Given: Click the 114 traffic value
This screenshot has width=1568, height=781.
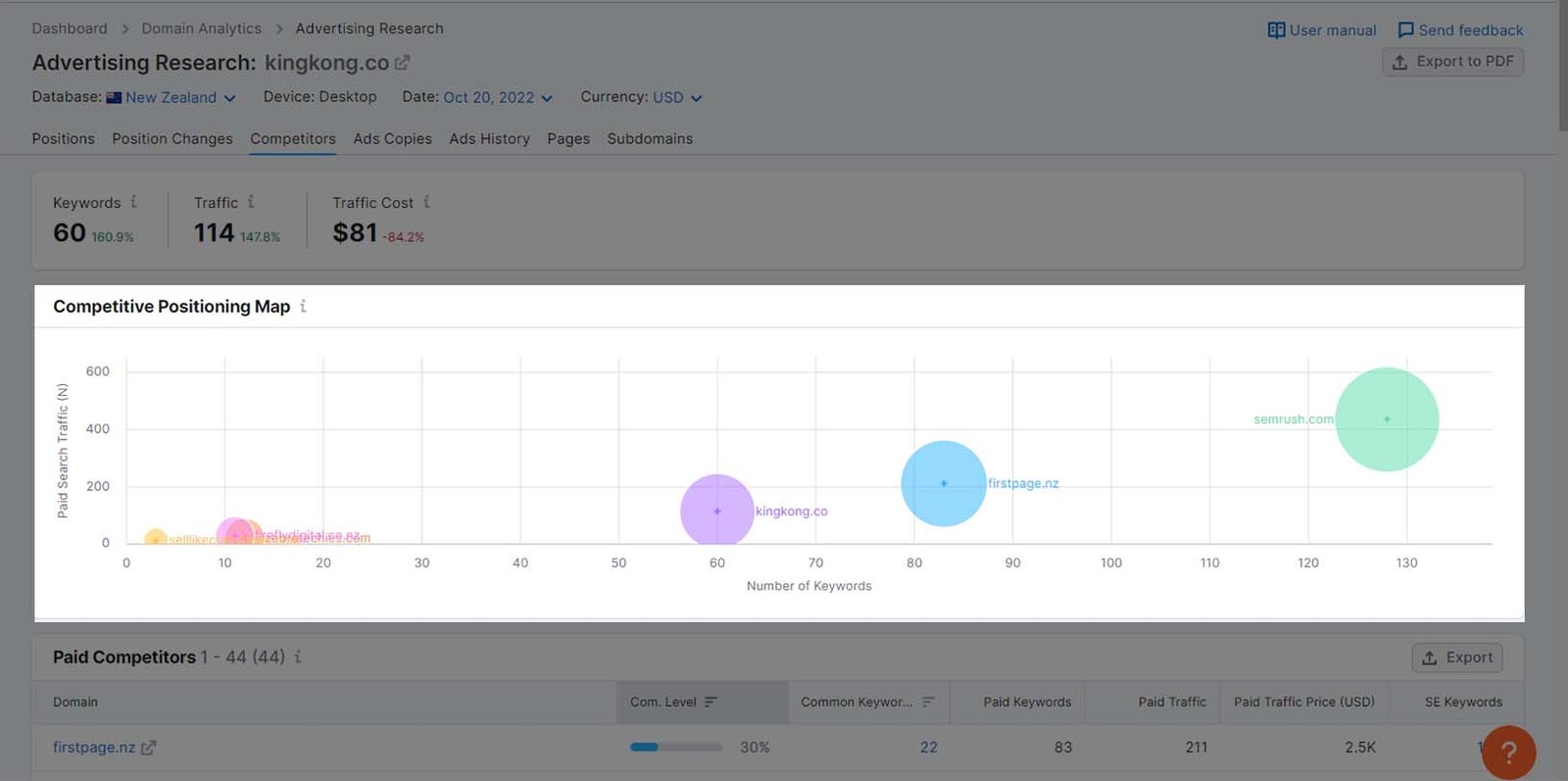Looking at the screenshot, I should pyautogui.click(x=214, y=233).
